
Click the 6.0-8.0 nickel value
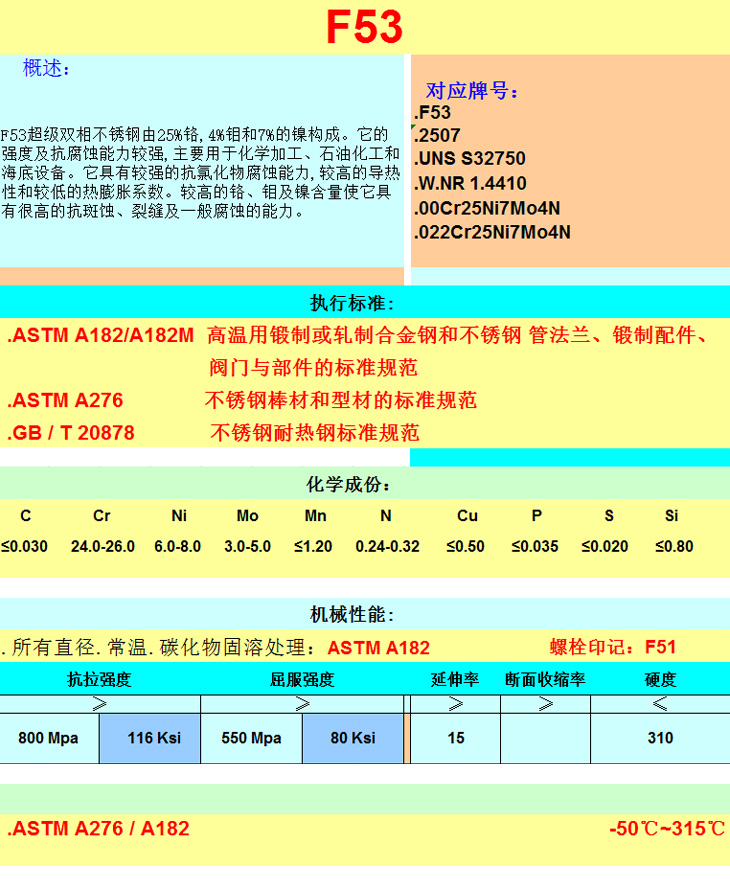click(177, 547)
